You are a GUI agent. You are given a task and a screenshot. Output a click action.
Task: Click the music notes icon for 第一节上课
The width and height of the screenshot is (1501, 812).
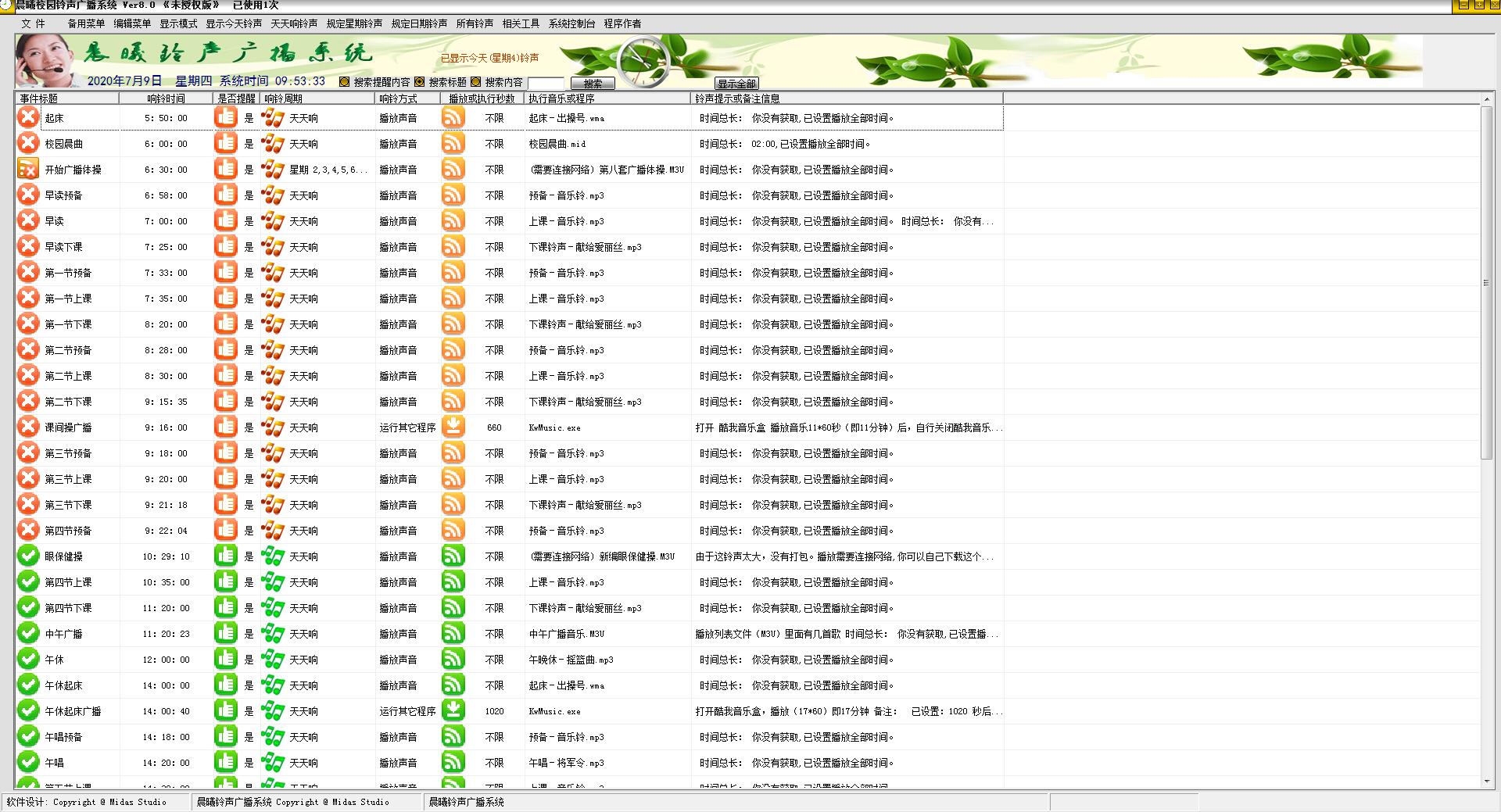point(272,299)
